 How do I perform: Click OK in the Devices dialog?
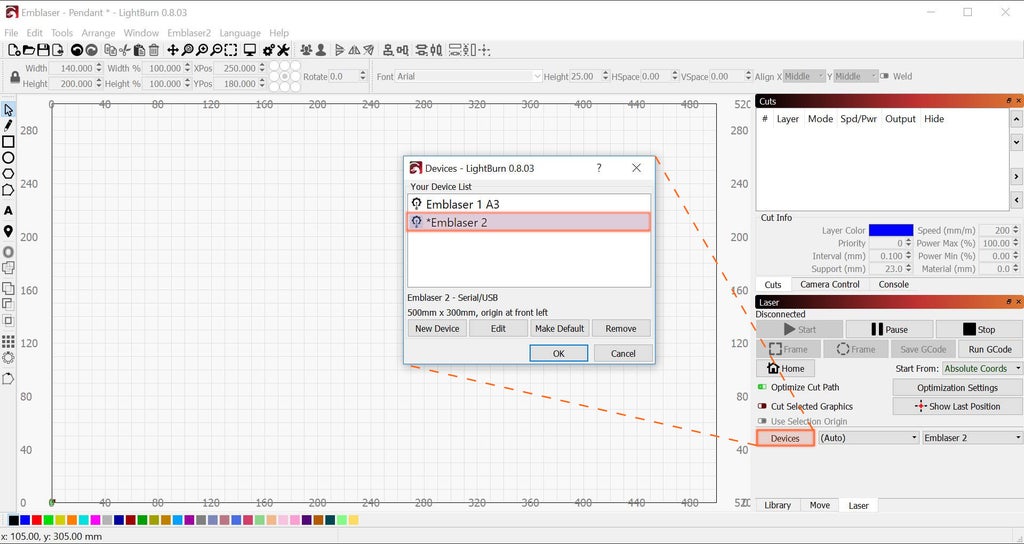558,353
